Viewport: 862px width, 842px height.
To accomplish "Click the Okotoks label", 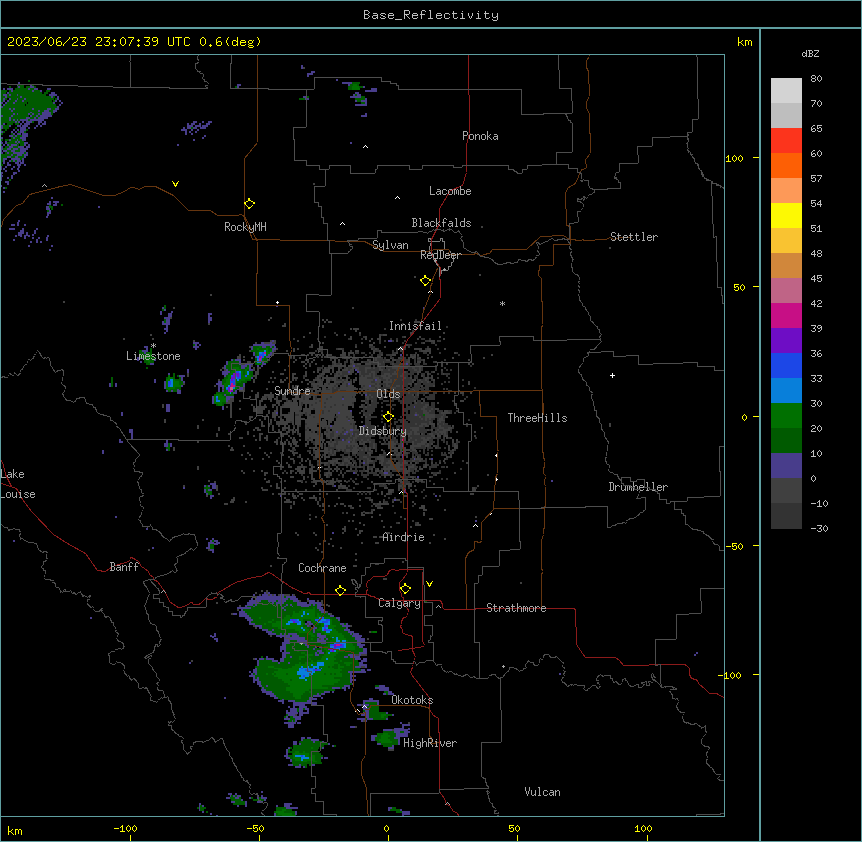I will [x=412, y=700].
